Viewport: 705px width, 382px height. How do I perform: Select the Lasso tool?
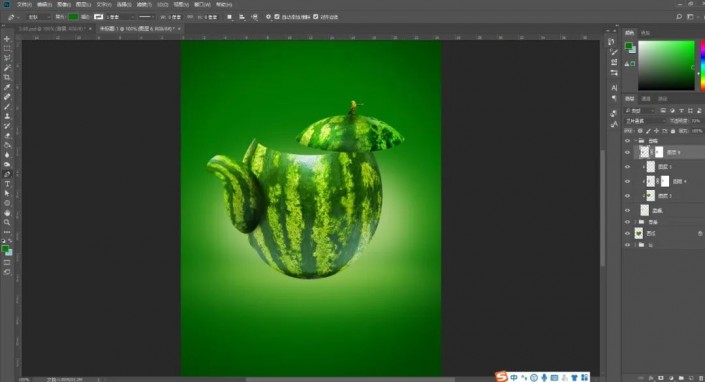[7, 58]
